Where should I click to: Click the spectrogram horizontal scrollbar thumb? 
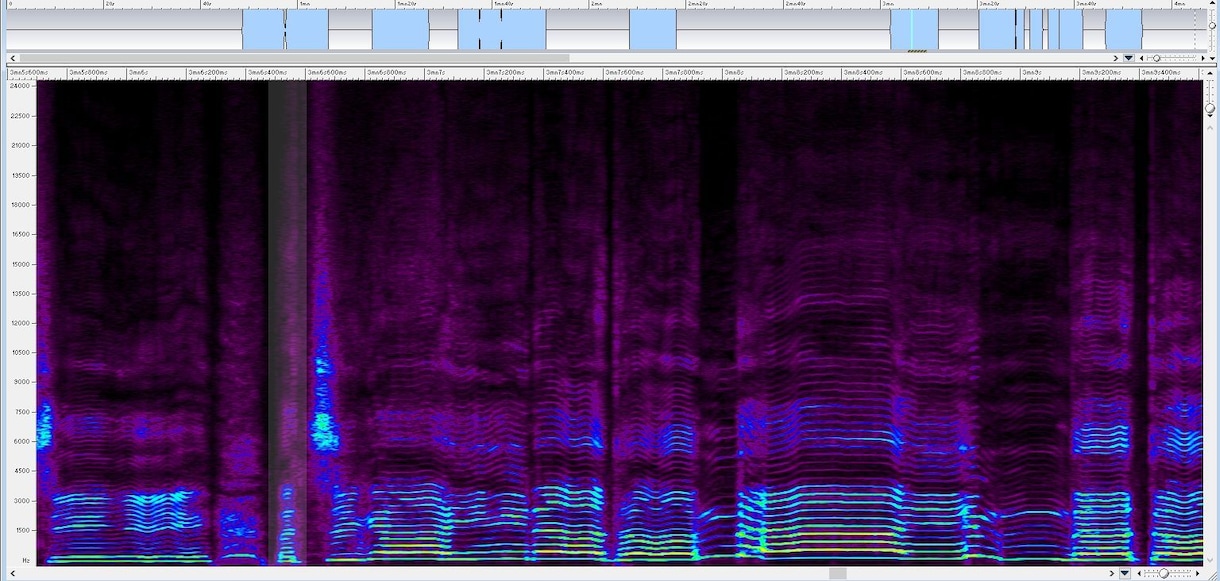tap(838, 573)
